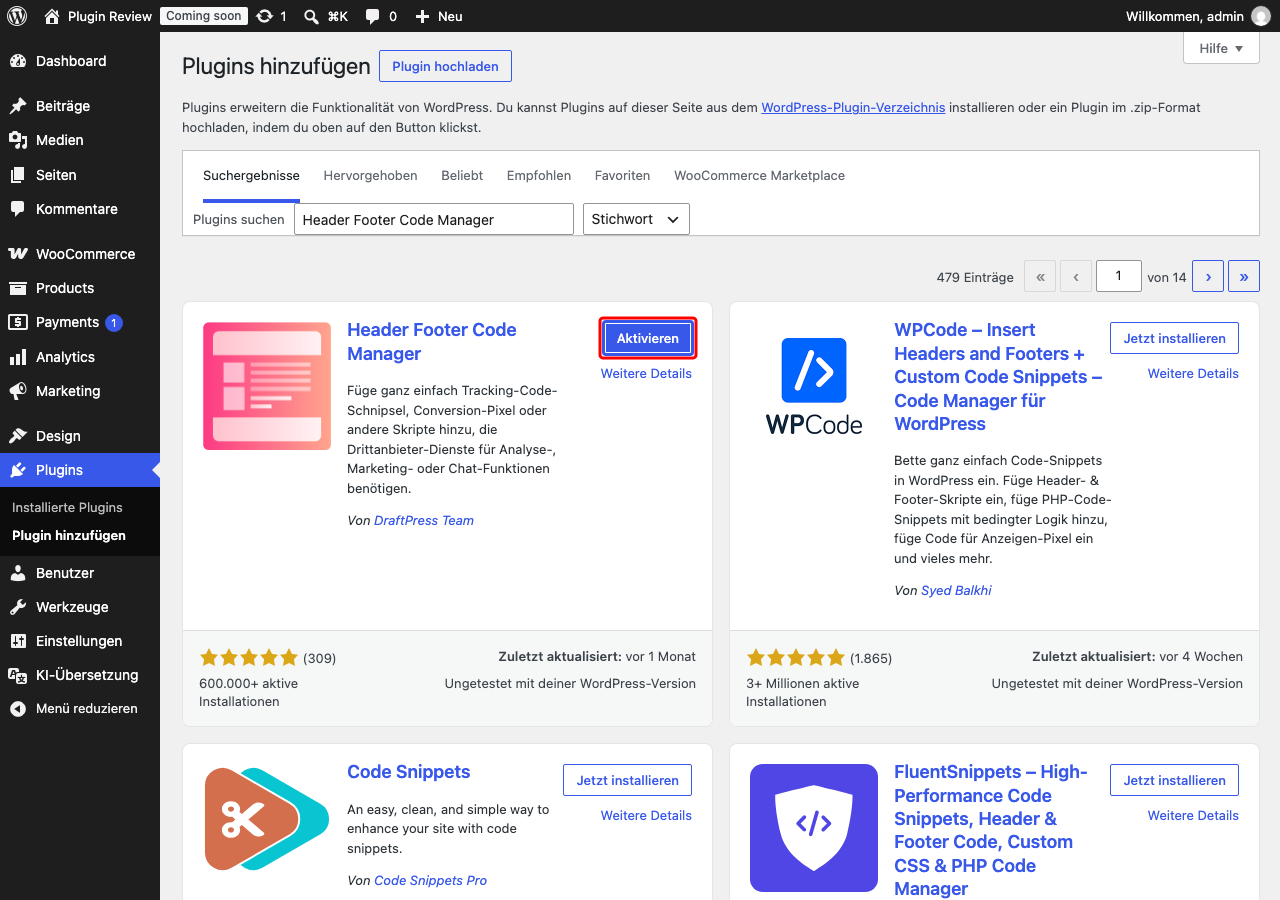Open Plugin hinzufügen submenu item
Image resolution: width=1280 pixels, height=900 pixels.
tap(69, 535)
